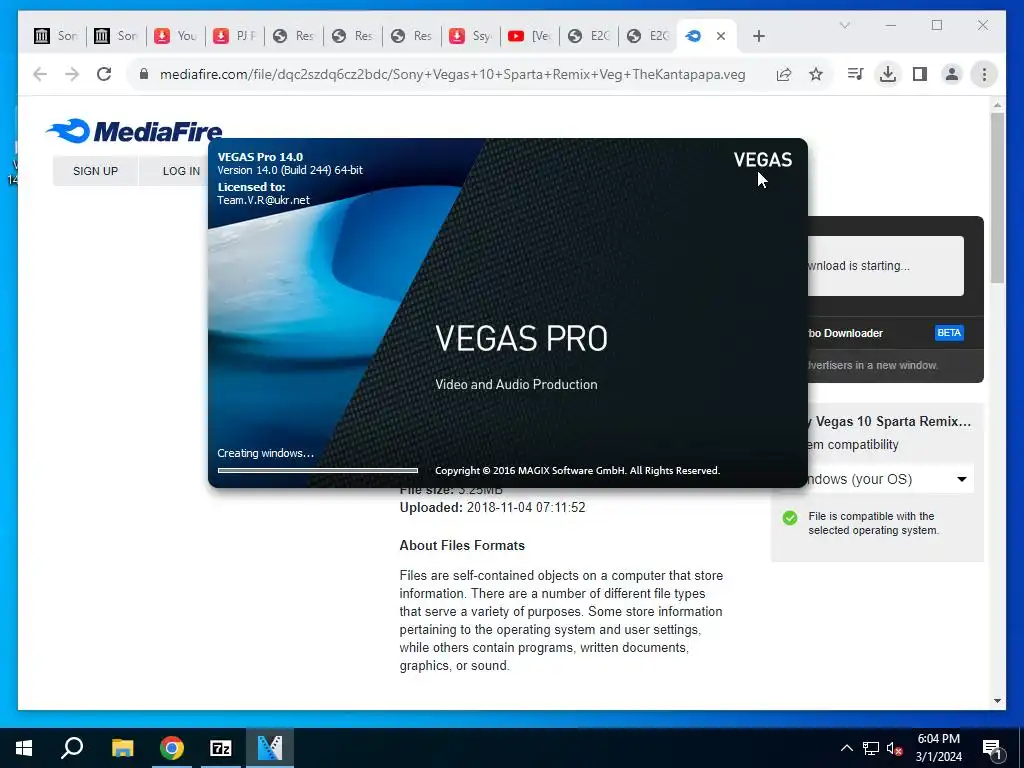The image size is (1024, 768).
Task: Bookmark this page with the star
Action: coord(816,74)
